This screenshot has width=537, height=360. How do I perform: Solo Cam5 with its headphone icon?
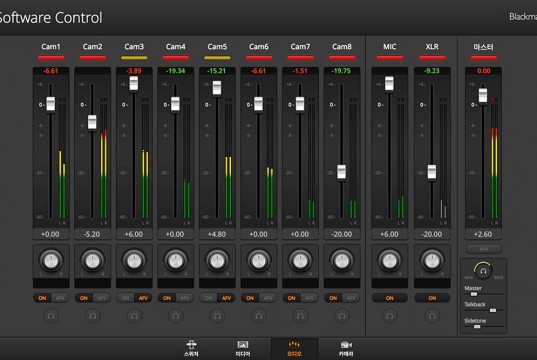point(217,315)
